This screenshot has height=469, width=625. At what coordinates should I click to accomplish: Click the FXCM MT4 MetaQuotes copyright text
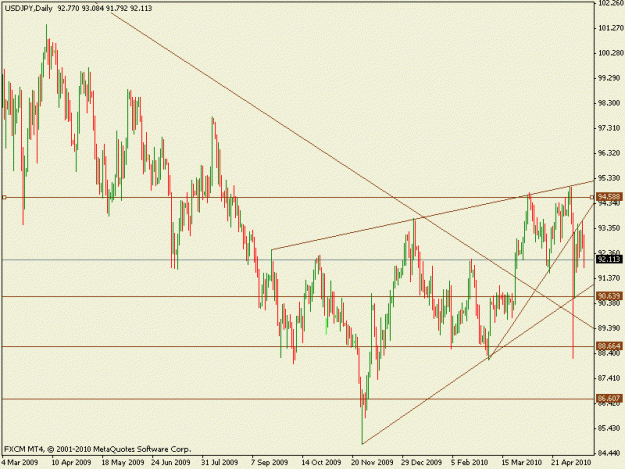[98, 449]
